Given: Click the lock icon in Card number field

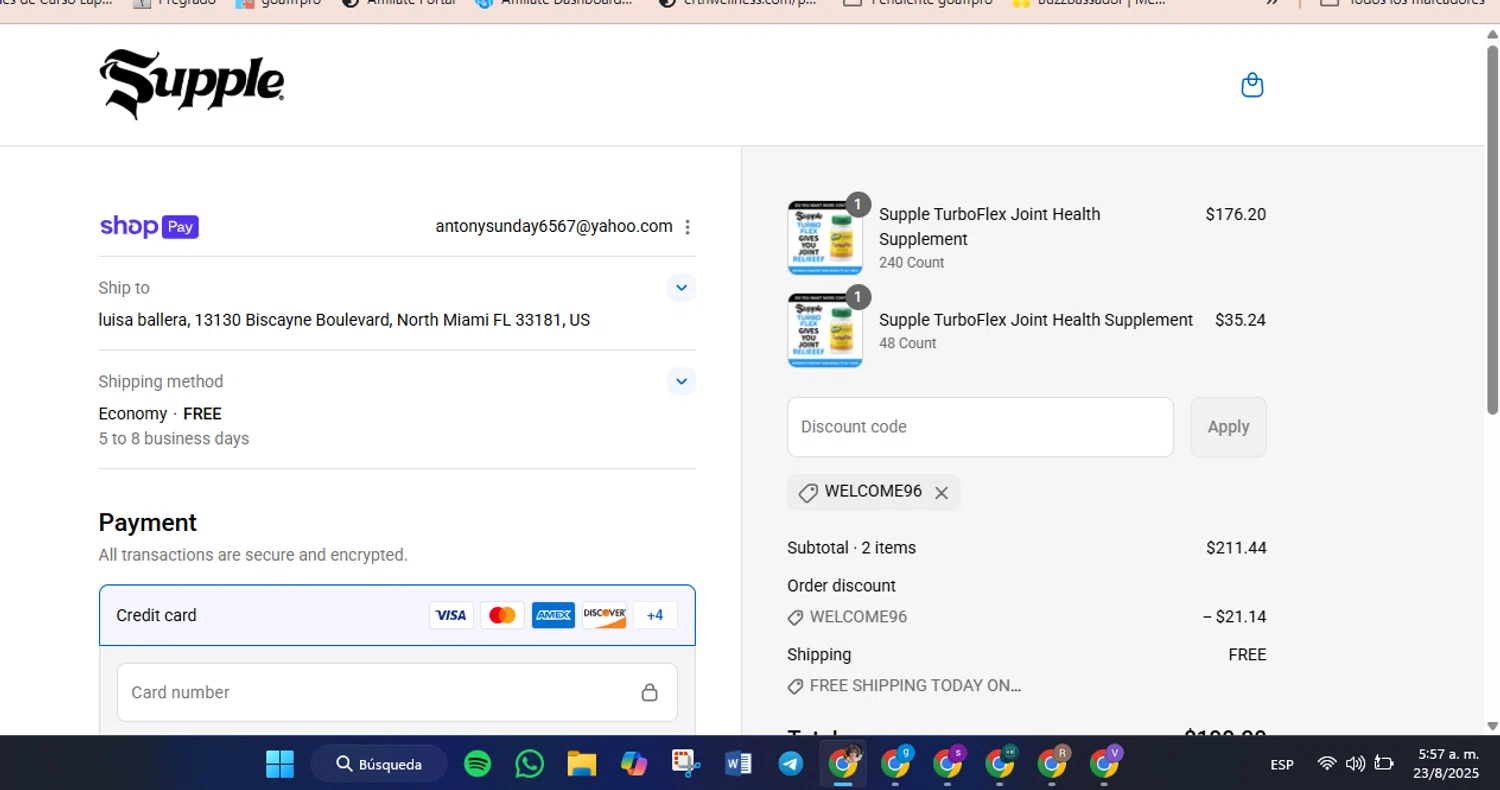Looking at the screenshot, I should [x=649, y=692].
